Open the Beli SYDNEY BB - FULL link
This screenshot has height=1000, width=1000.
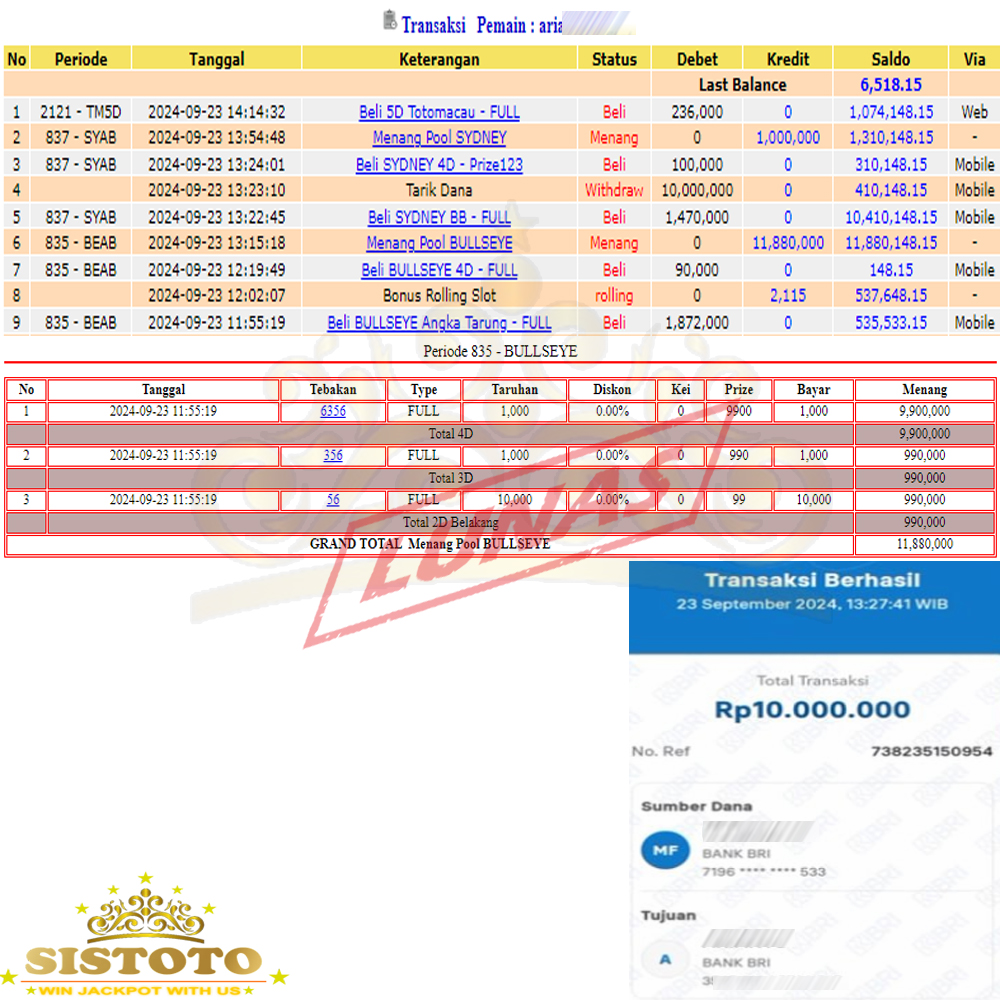pyautogui.click(x=439, y=217)
